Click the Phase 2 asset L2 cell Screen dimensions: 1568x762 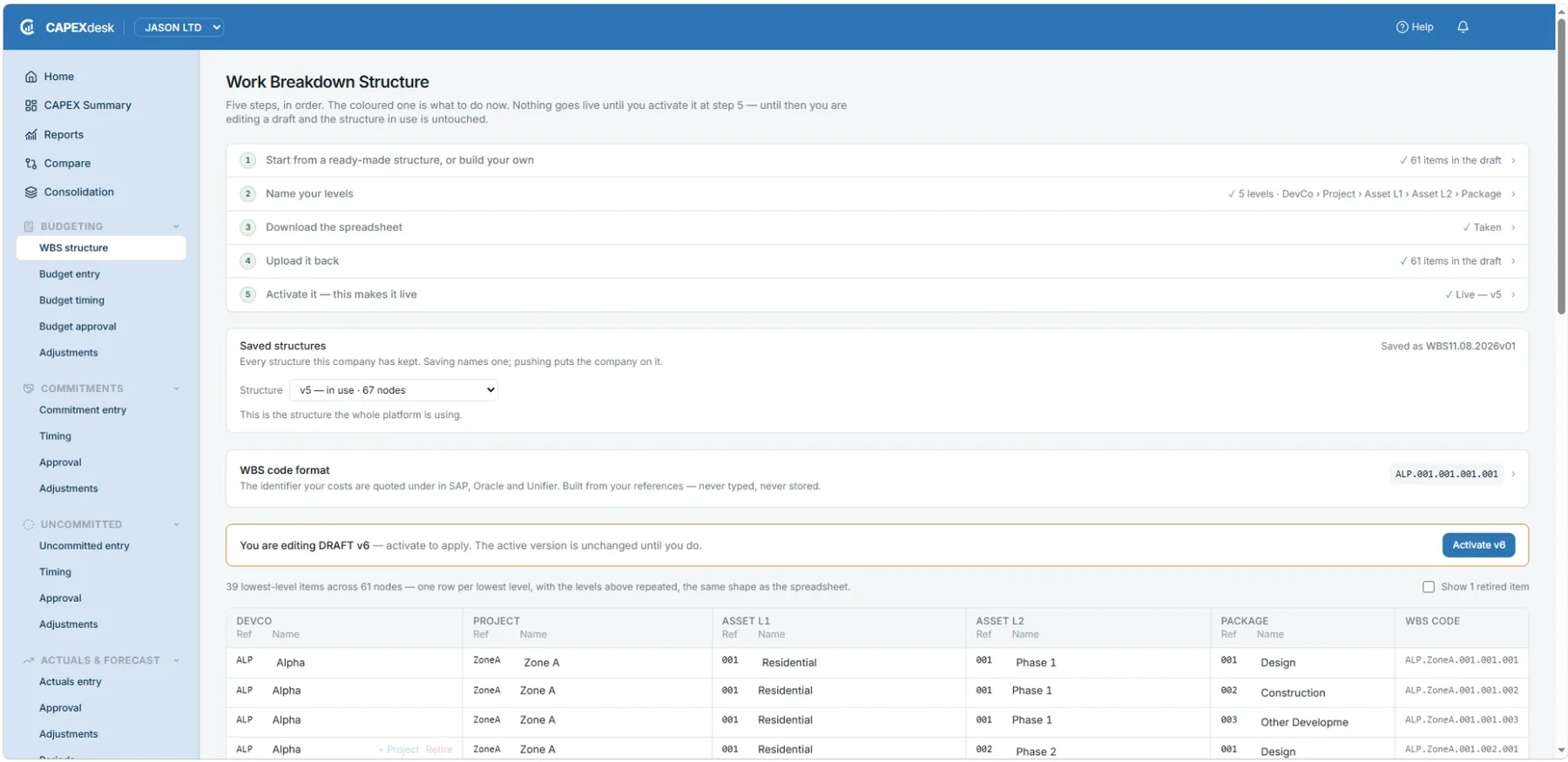point(1036,752)
